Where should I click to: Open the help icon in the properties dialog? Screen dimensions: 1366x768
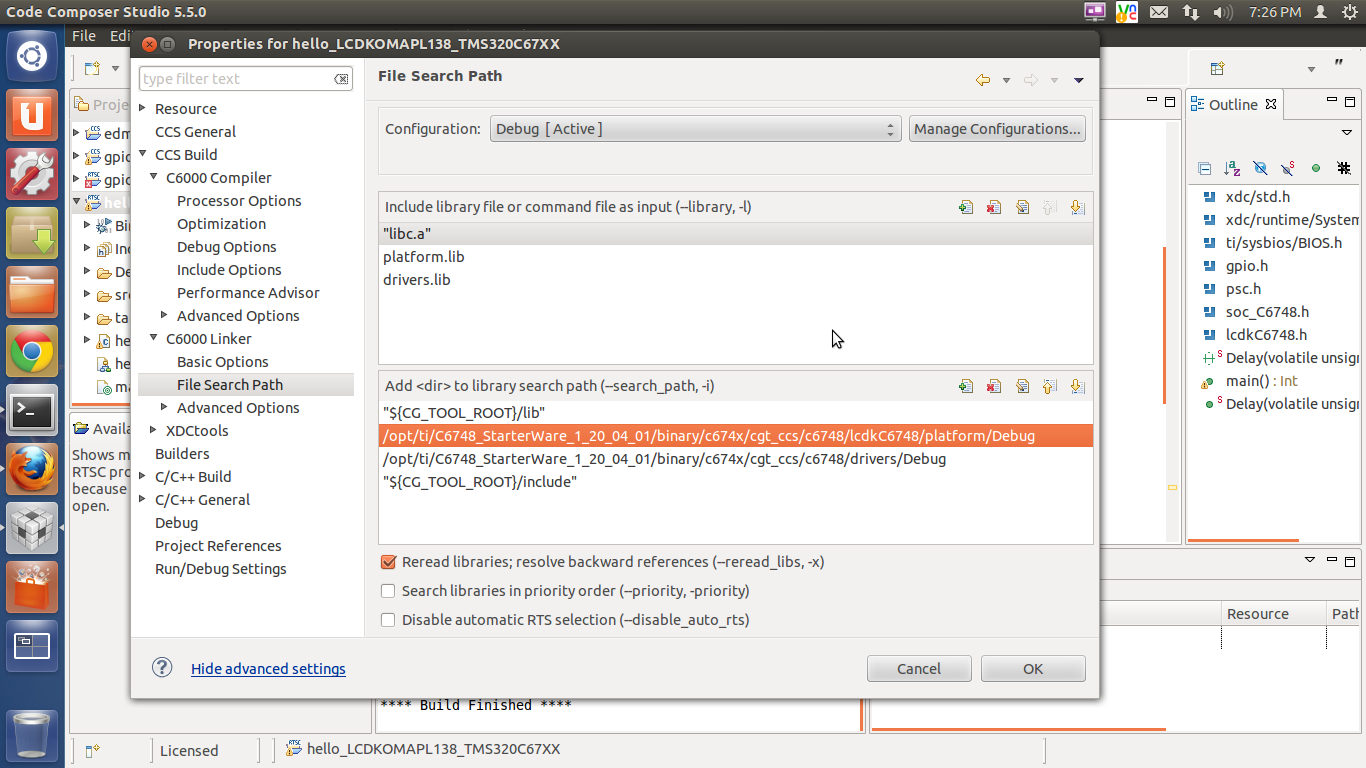click(x=164, y=668)
